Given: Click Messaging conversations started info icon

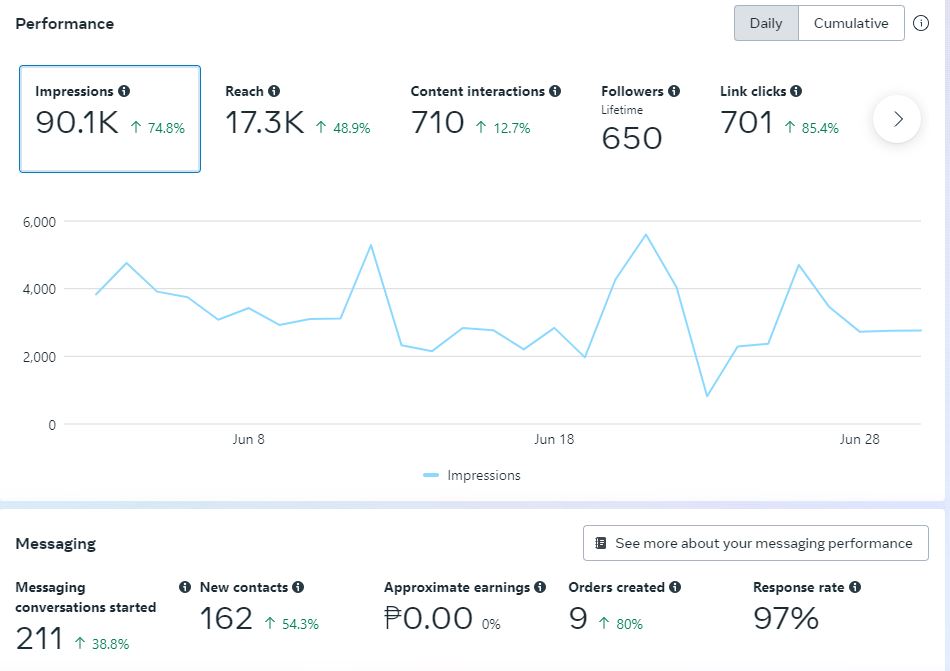Looking at the screenshot, I should pos(184,587).
